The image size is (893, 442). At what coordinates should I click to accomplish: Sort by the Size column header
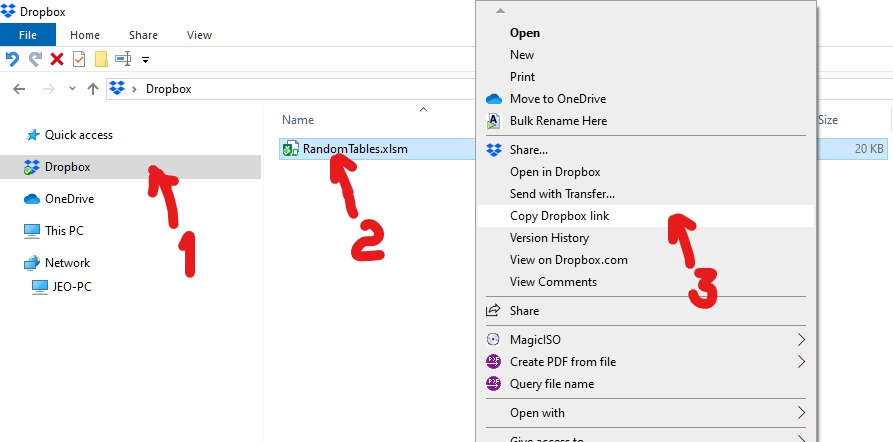coord(828,120)
